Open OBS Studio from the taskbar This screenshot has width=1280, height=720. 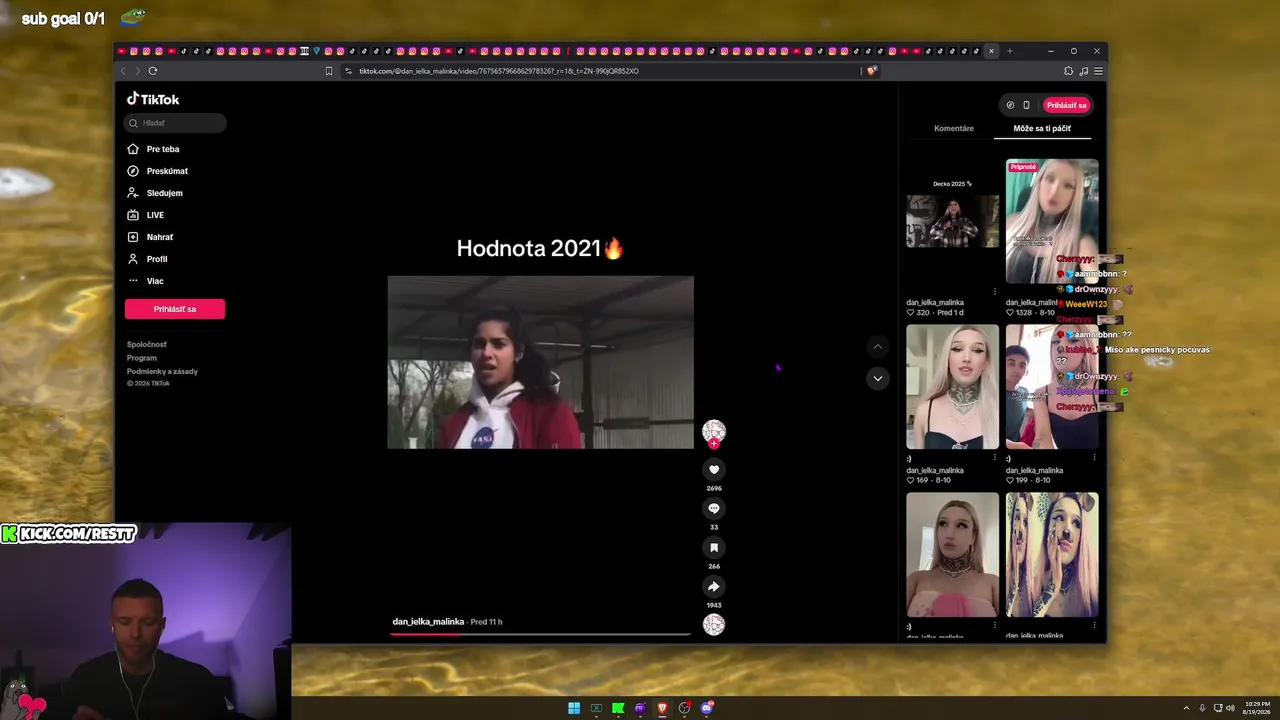pyautogui.click(x=684, y=708)
